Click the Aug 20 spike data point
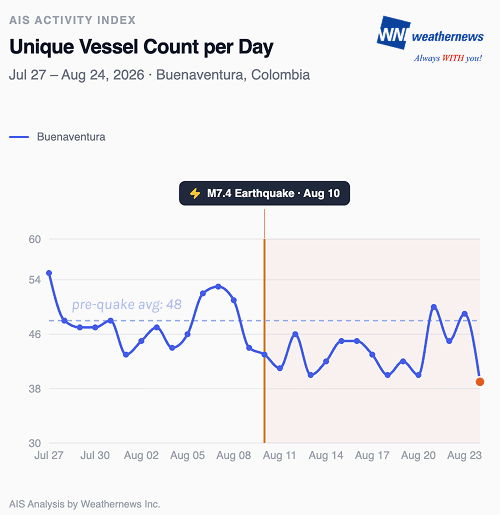This screenshot has height=515, width=500. point(434,307)
